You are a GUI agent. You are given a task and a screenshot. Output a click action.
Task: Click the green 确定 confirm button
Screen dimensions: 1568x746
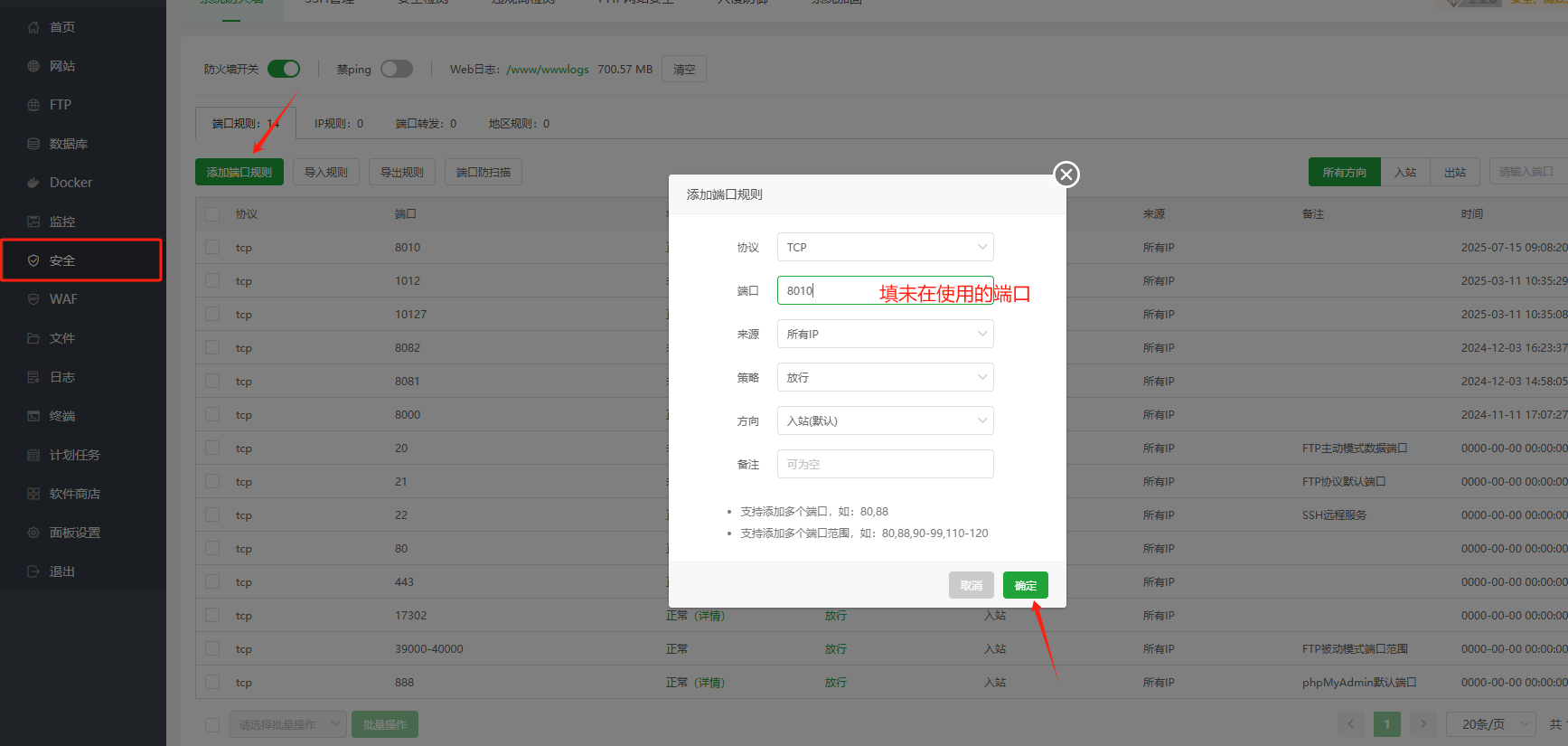tap(1025, 585)
